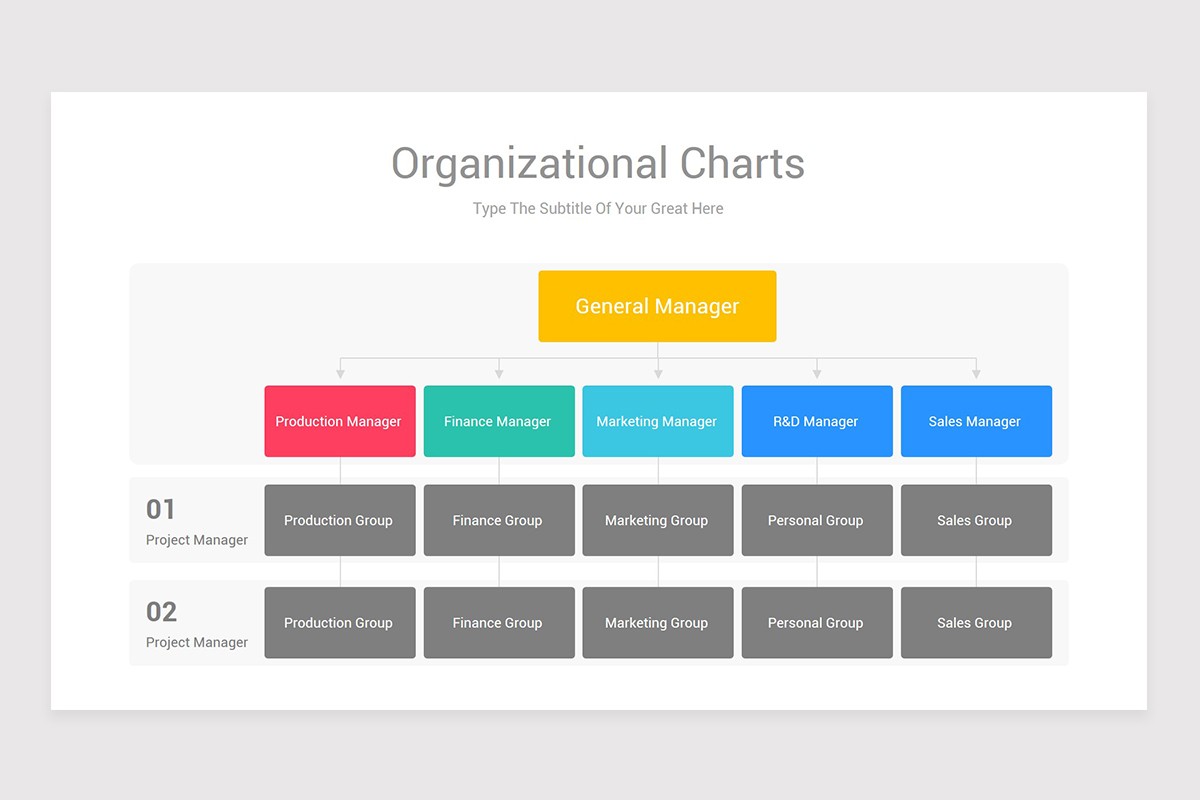Select Production Group in row 02
Image resolution: width=1200 pixels, height=800 pixels.
[339, 622]
